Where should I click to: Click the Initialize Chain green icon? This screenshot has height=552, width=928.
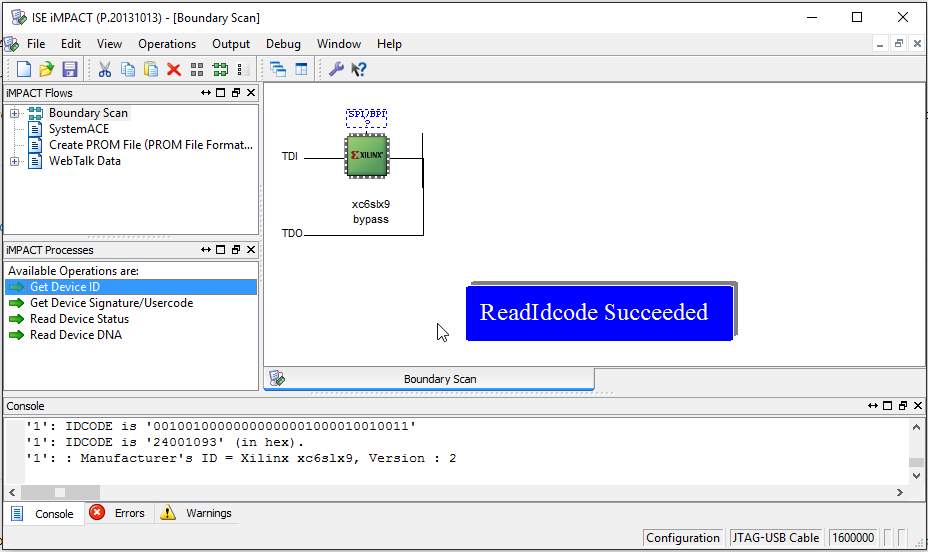point(219,69)
